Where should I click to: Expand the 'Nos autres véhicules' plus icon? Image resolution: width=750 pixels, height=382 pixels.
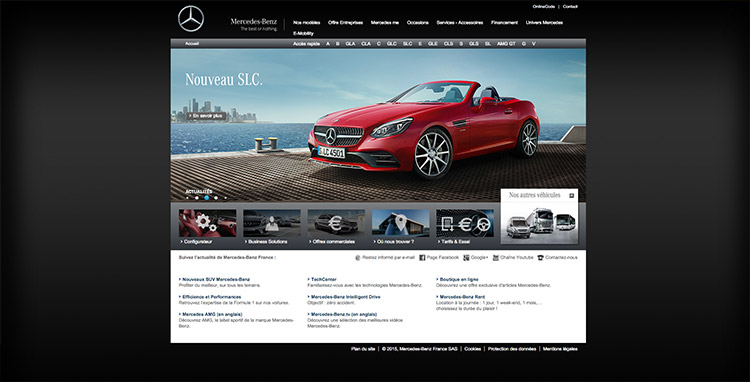[x=571, y=195]
